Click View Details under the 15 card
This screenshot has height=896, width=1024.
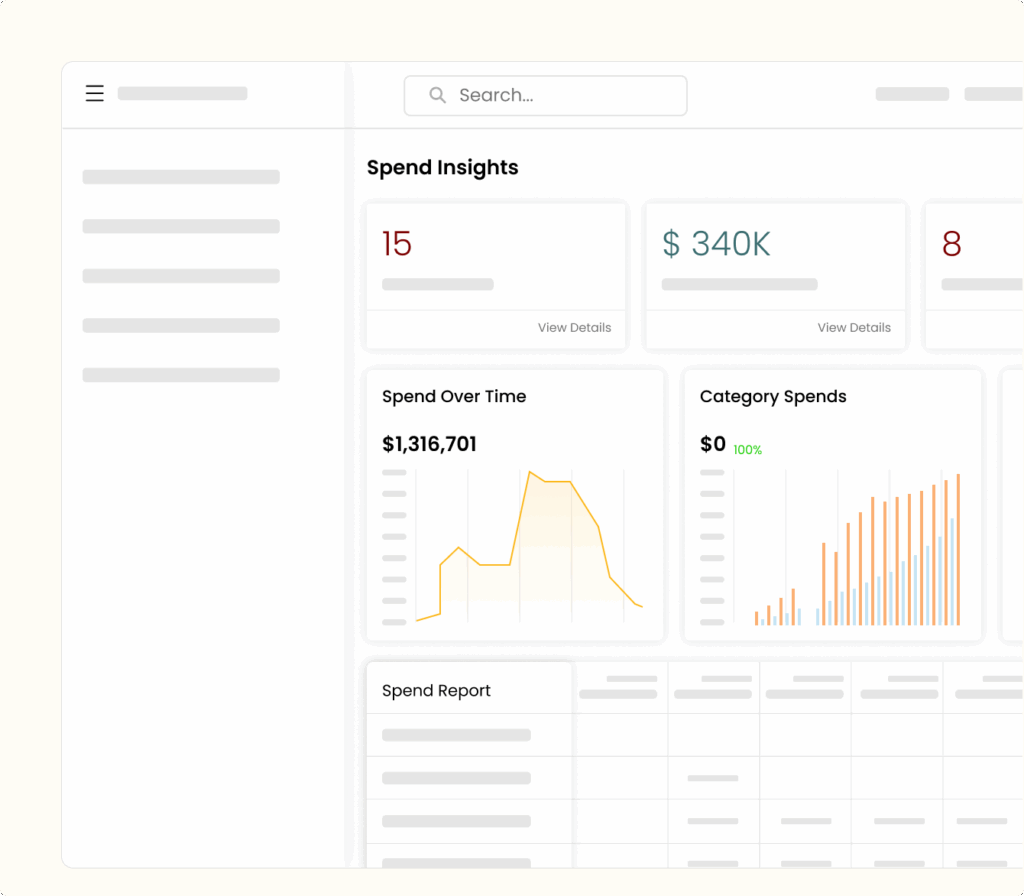(574, 327)
